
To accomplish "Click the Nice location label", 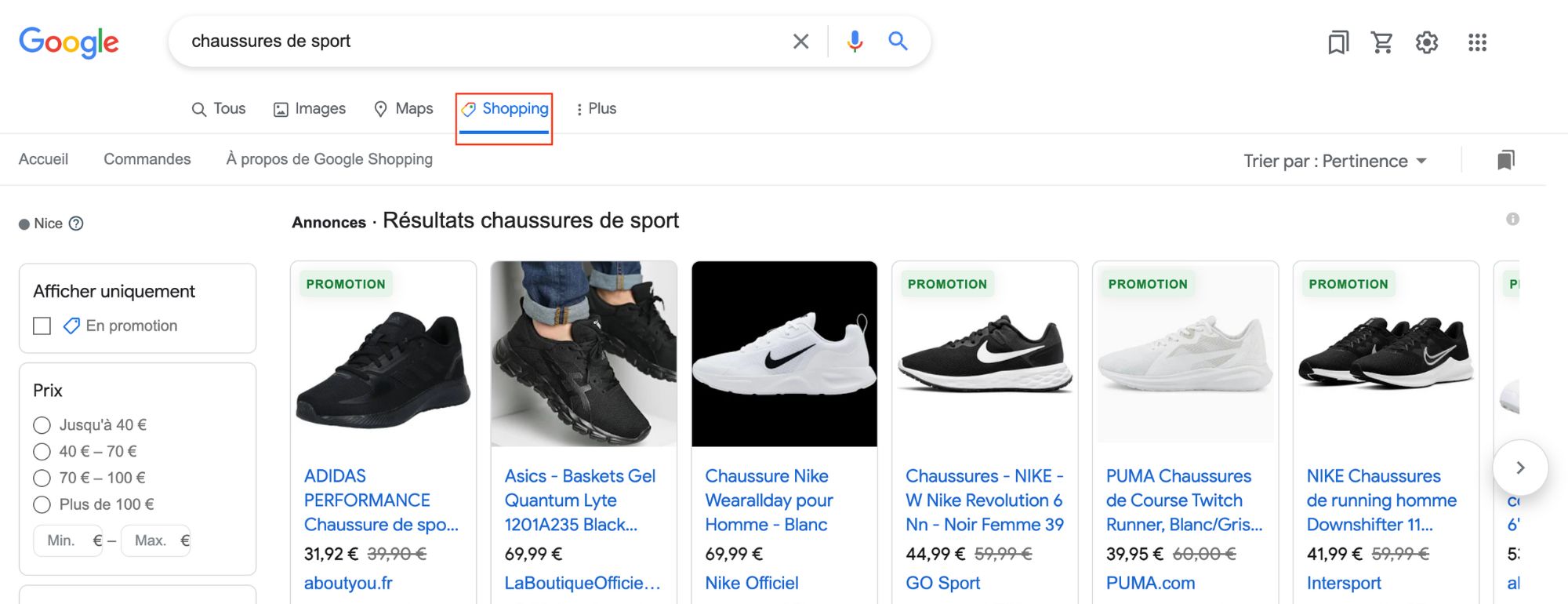I will (48, 224).
